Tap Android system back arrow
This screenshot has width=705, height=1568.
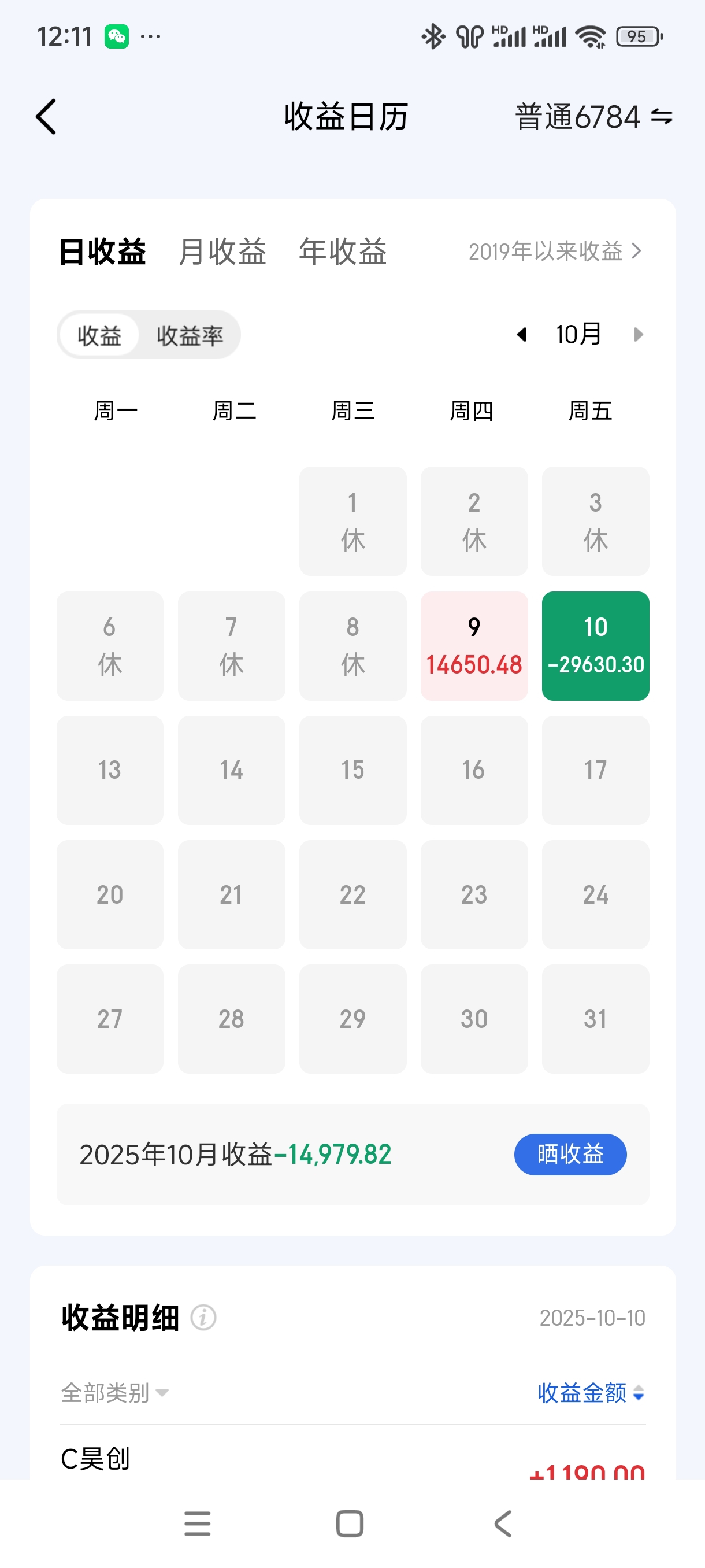[502, 1523]
